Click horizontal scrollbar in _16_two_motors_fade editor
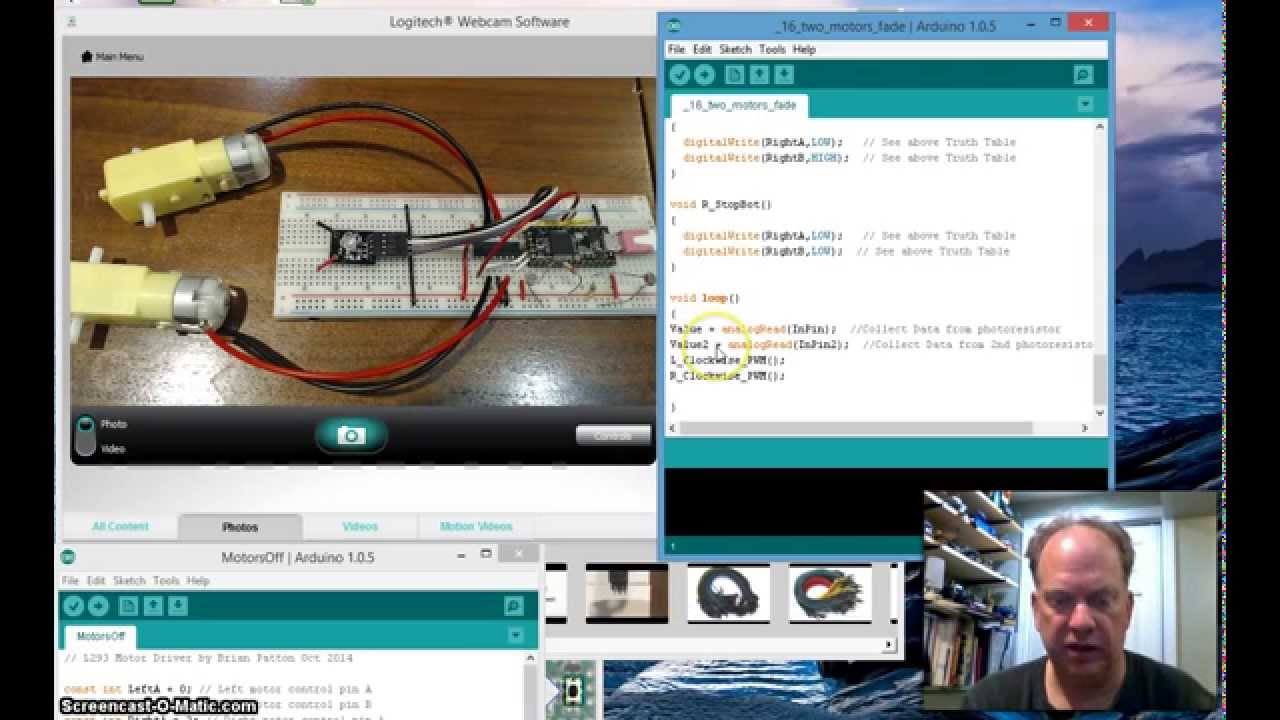 856,428
